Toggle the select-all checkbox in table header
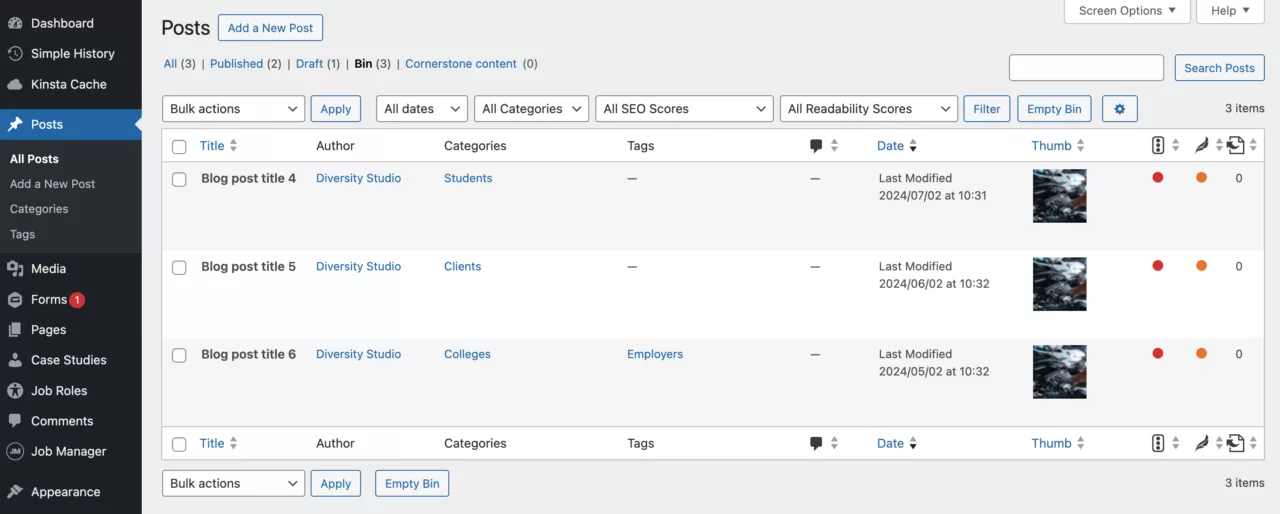Viewport: 1280px width, 514px height. tap(179, 147)
